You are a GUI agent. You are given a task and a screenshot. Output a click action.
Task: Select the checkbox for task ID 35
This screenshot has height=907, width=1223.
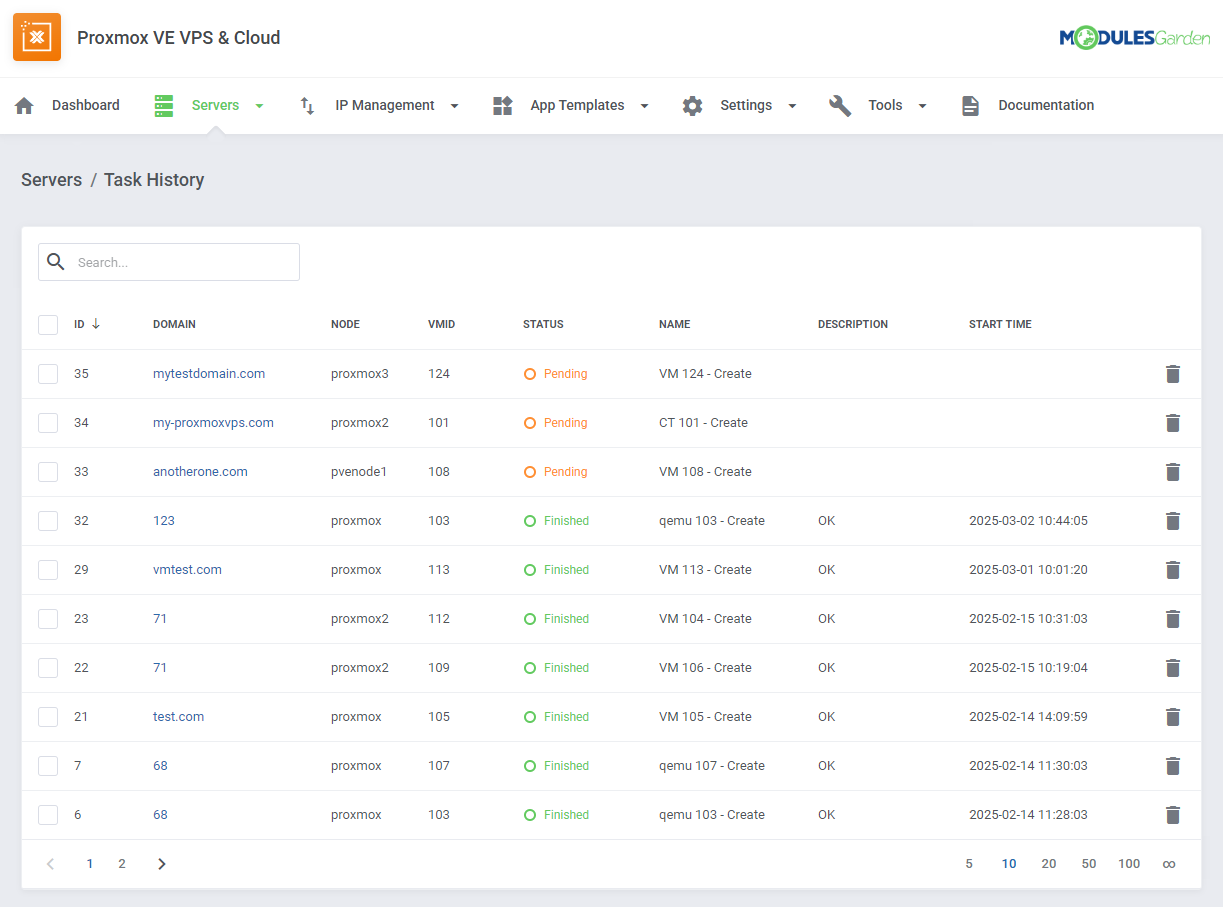[47, 373]
